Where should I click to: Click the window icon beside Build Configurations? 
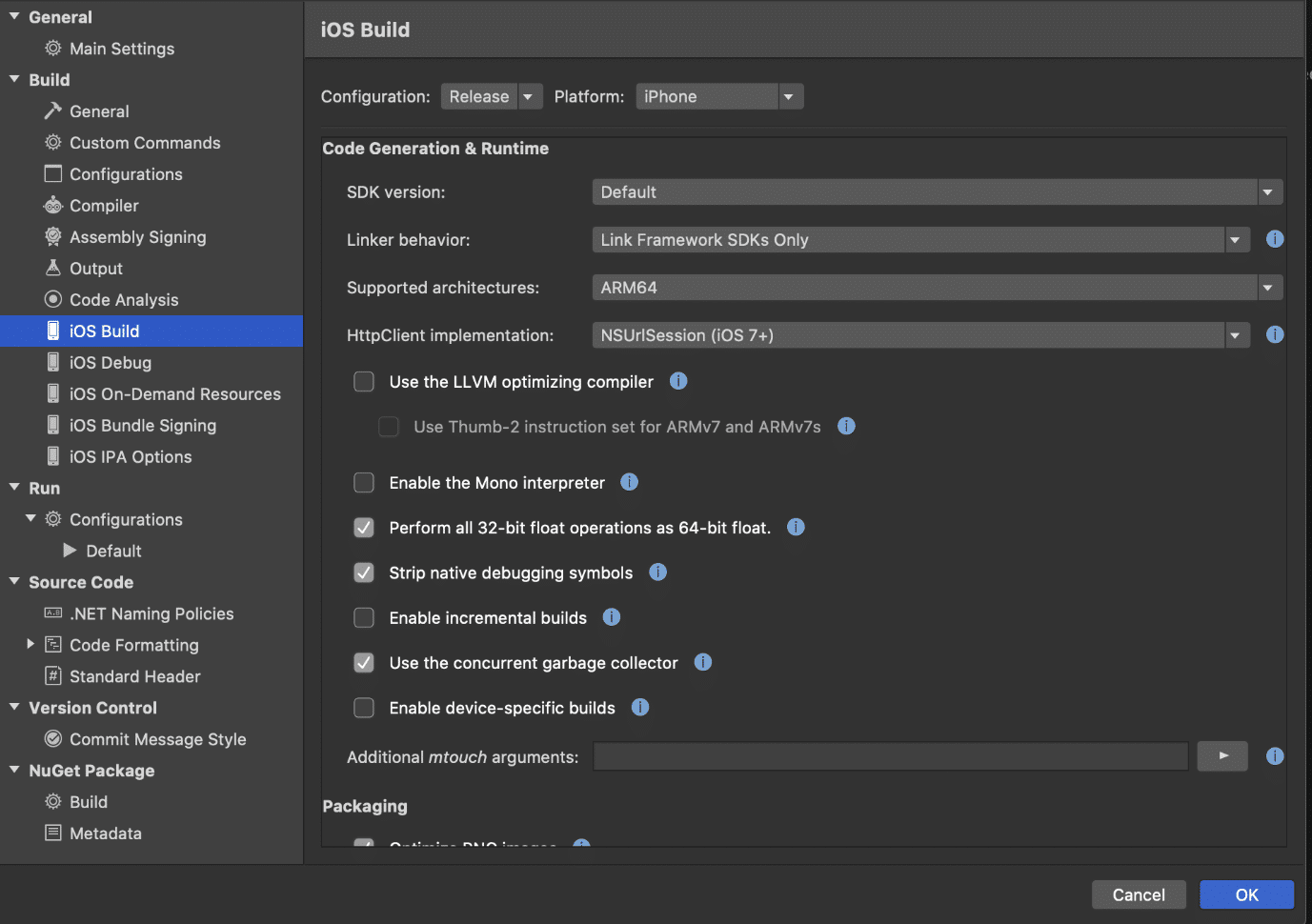point(53,174)
